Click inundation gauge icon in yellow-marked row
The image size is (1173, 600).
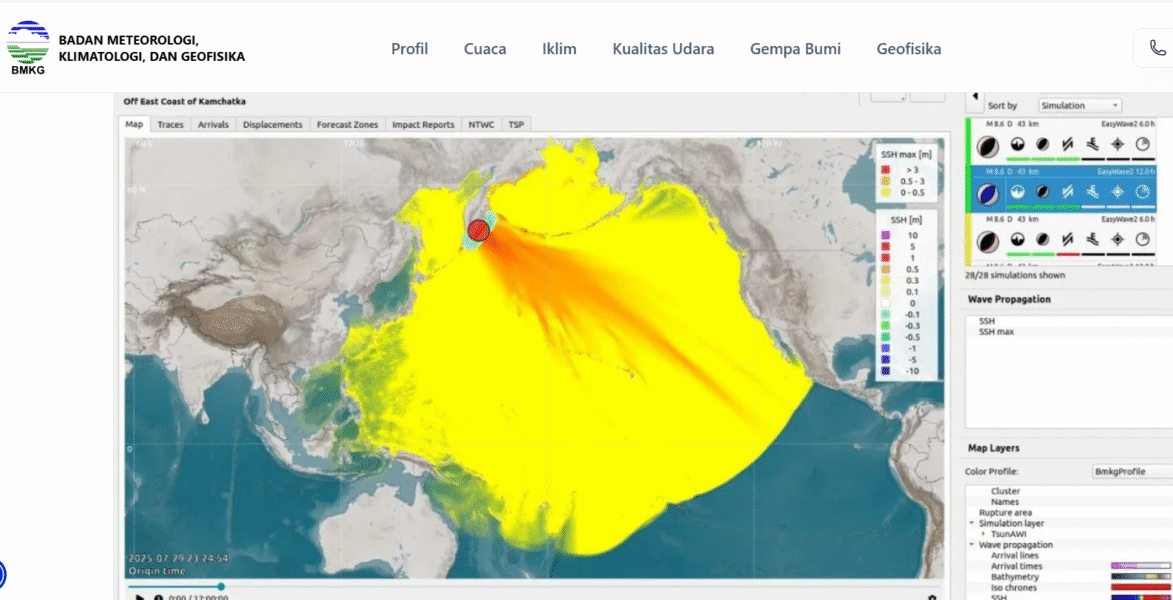[1092, 239]
